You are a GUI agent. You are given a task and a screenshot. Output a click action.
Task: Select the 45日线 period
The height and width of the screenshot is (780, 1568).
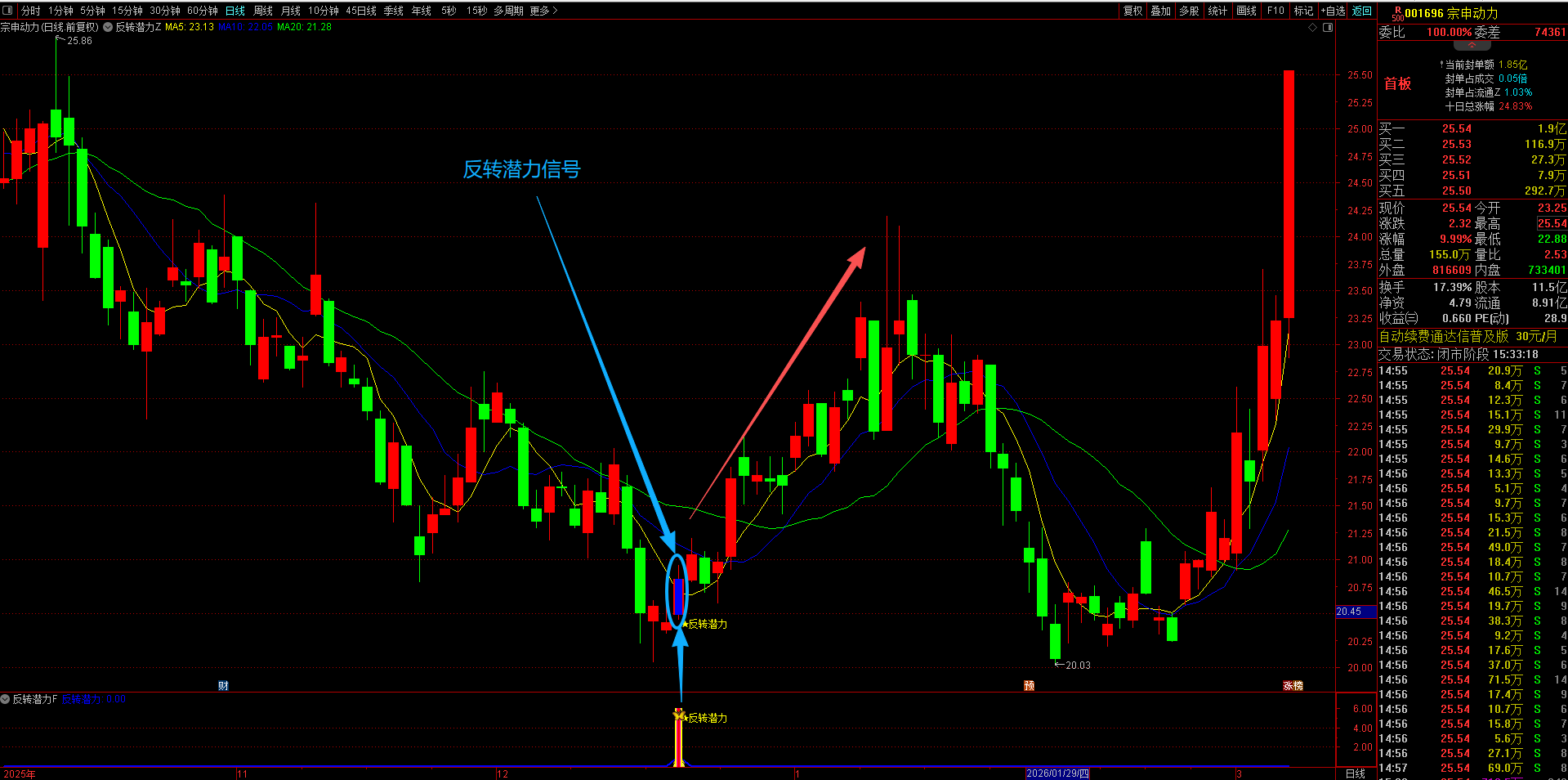tap(361, 11)
